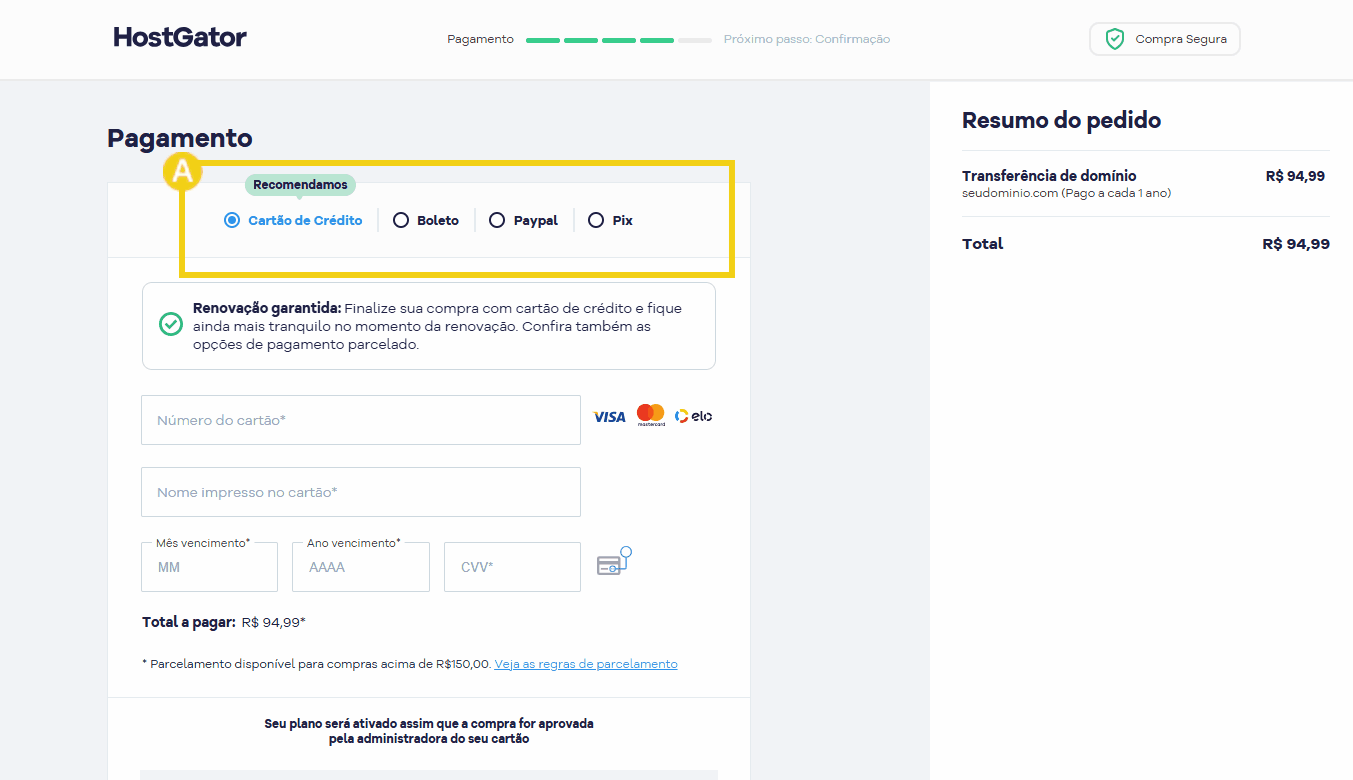Click the Compra Segura shield icon
Image resolution: width=1353 pixels, height=780 pixels.
tap(1114, 39)
